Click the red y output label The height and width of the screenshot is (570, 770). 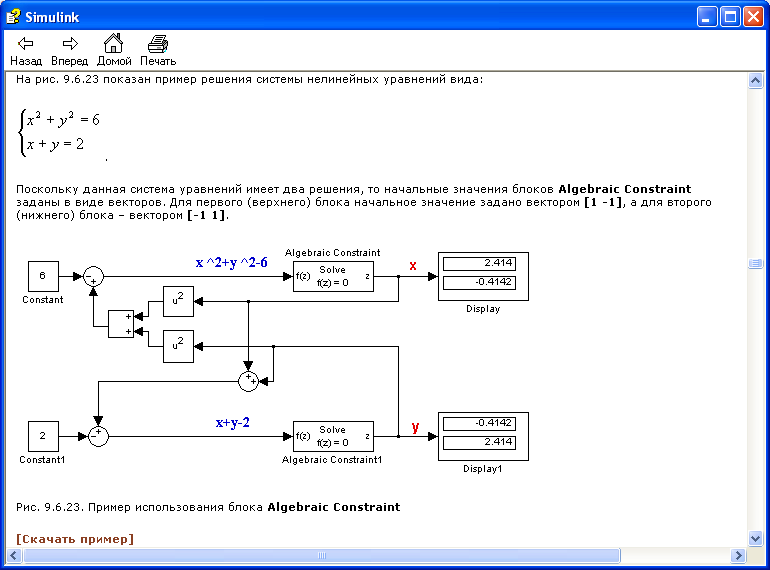click(415, 427)
